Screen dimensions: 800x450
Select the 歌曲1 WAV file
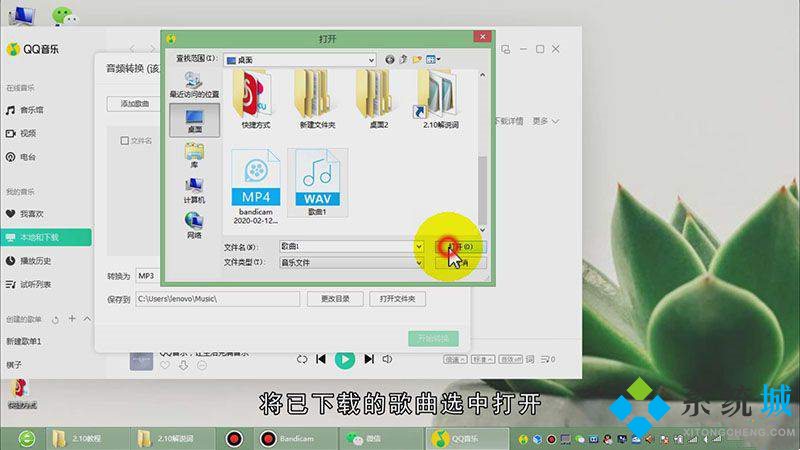317,182
